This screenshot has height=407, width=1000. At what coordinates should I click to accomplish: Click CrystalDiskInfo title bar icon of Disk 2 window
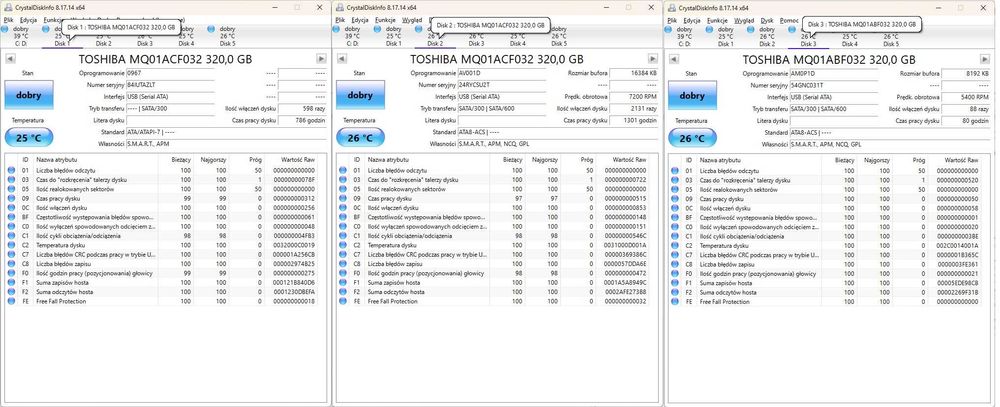click(339, 7)
